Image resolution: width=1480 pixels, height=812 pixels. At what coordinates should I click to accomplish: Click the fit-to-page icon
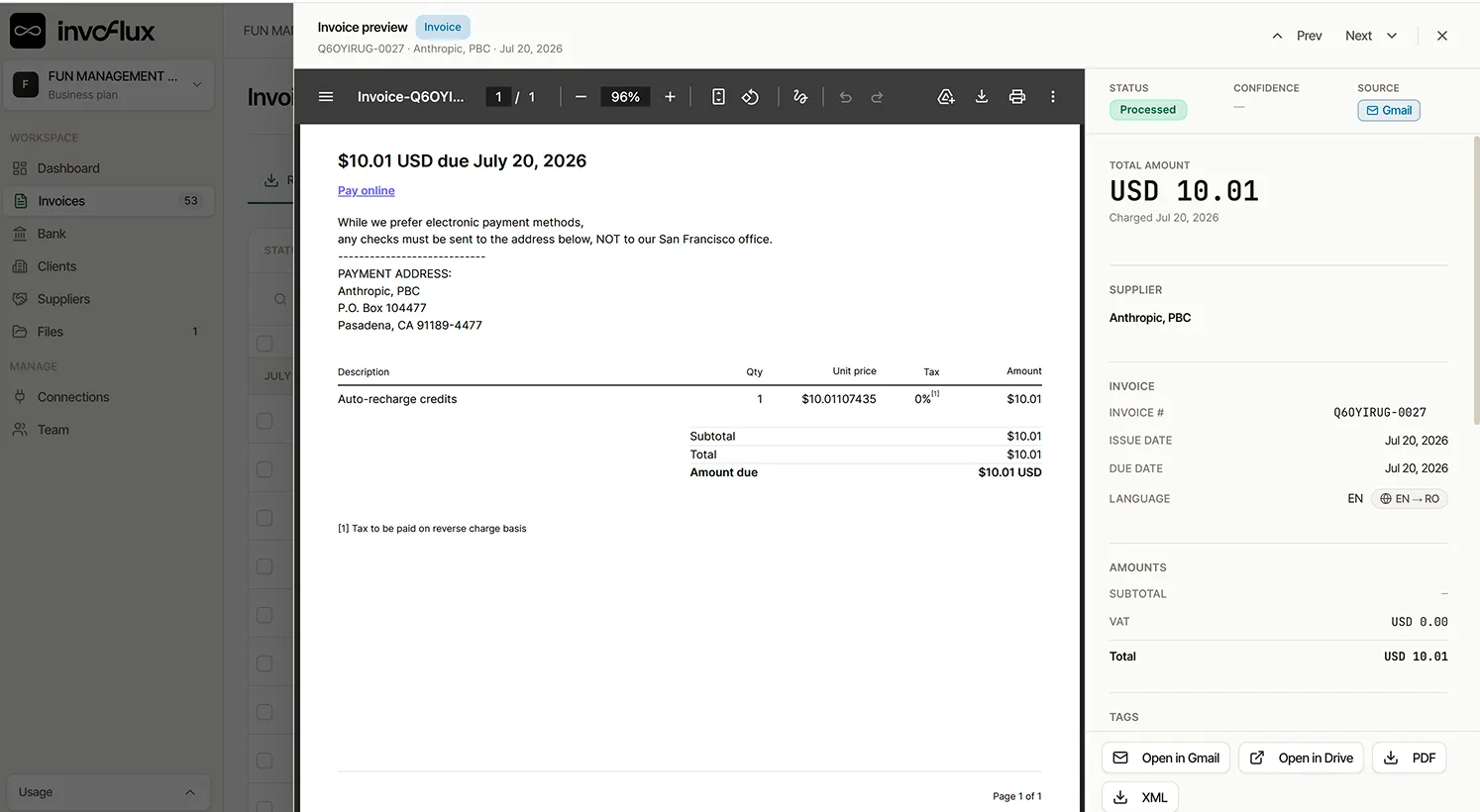pos(718,97)
